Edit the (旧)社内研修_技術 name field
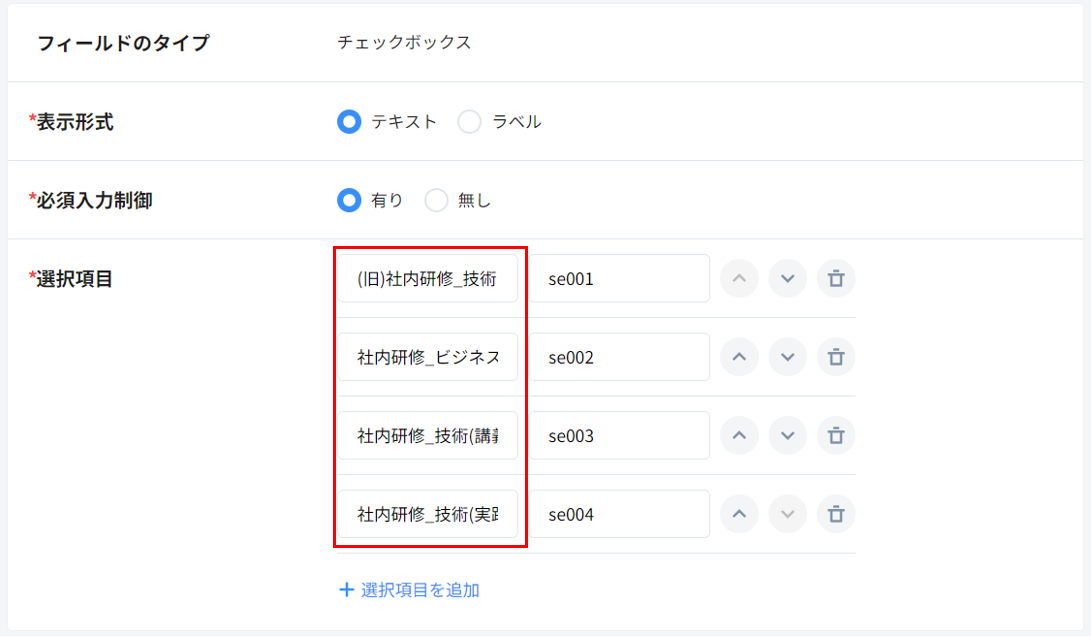Image resolution: width=1091 pixels, height=637 pixels. [427, 279]
